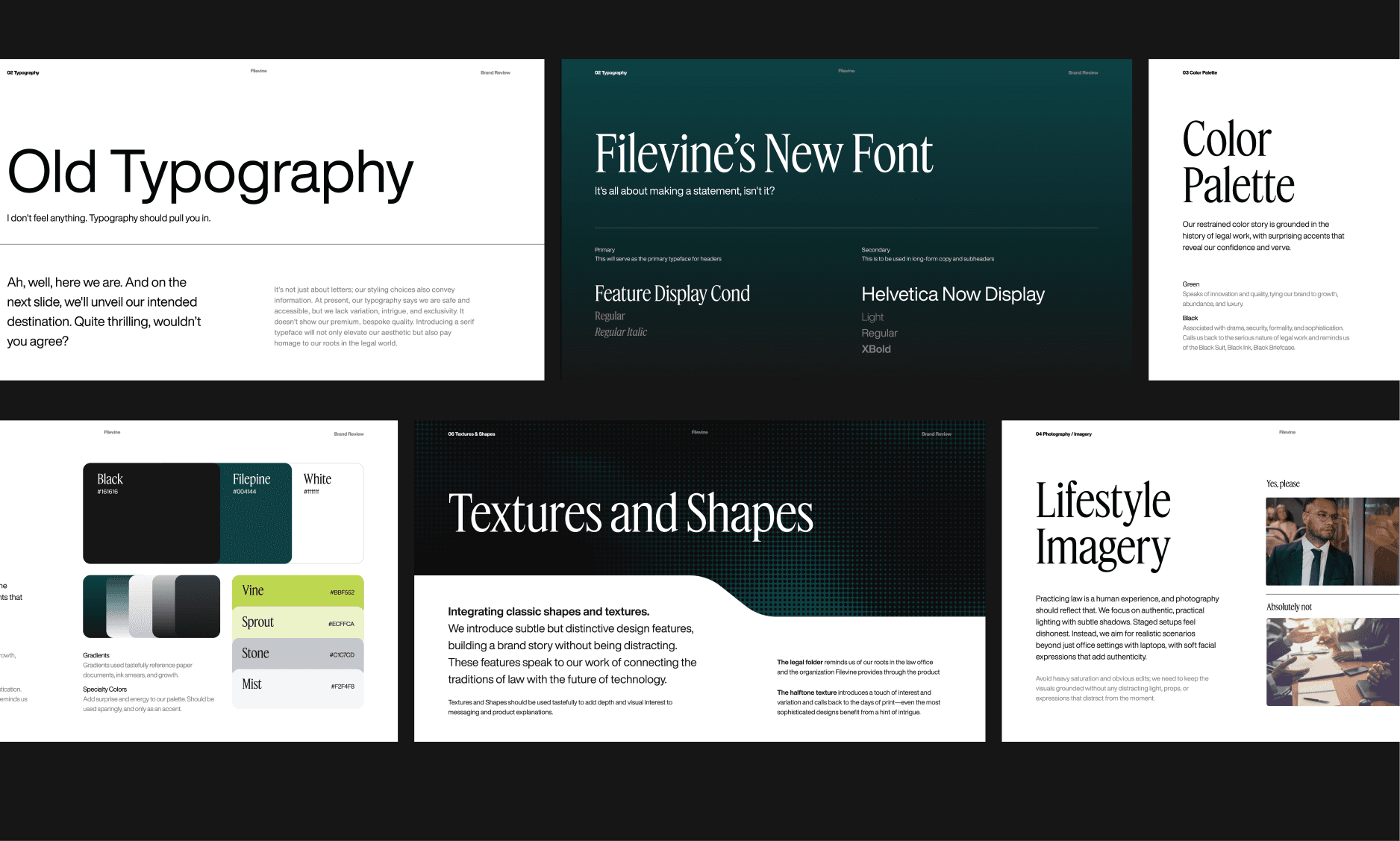Image resolution: width=1400 pixels, height=841 pixels.
Task: Click 'Brand Review' on swatches slide
Action: 349,434
